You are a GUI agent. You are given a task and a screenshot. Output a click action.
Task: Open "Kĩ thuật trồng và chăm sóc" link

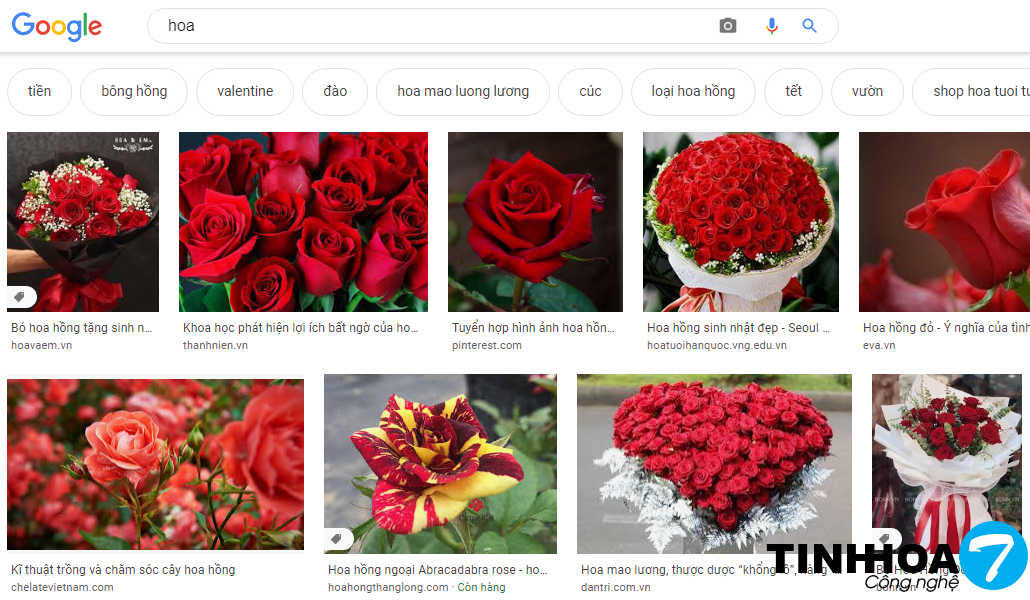tap(123, 570)
